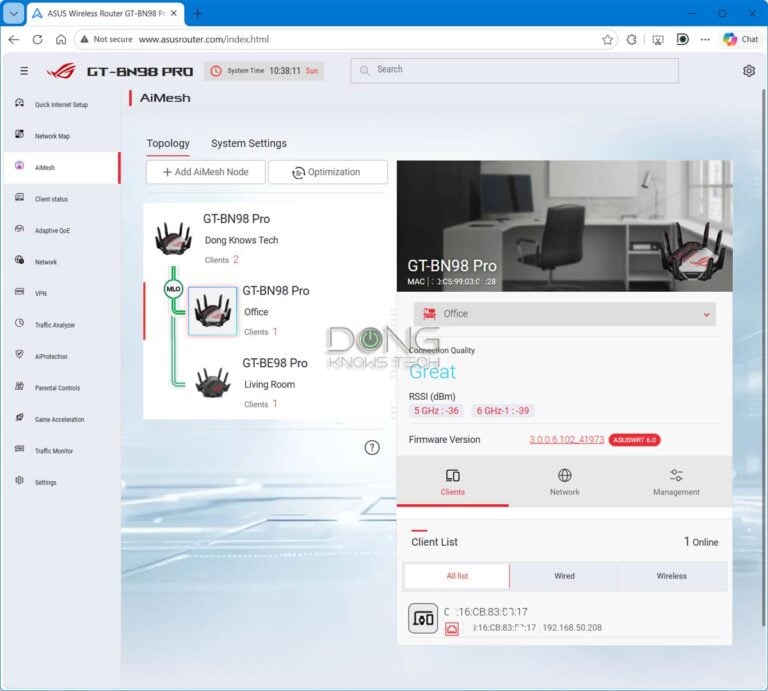This screenshot has height=691, width=768.
Task: Click the Great connection quality text
Action: click(x=432, y=372)
